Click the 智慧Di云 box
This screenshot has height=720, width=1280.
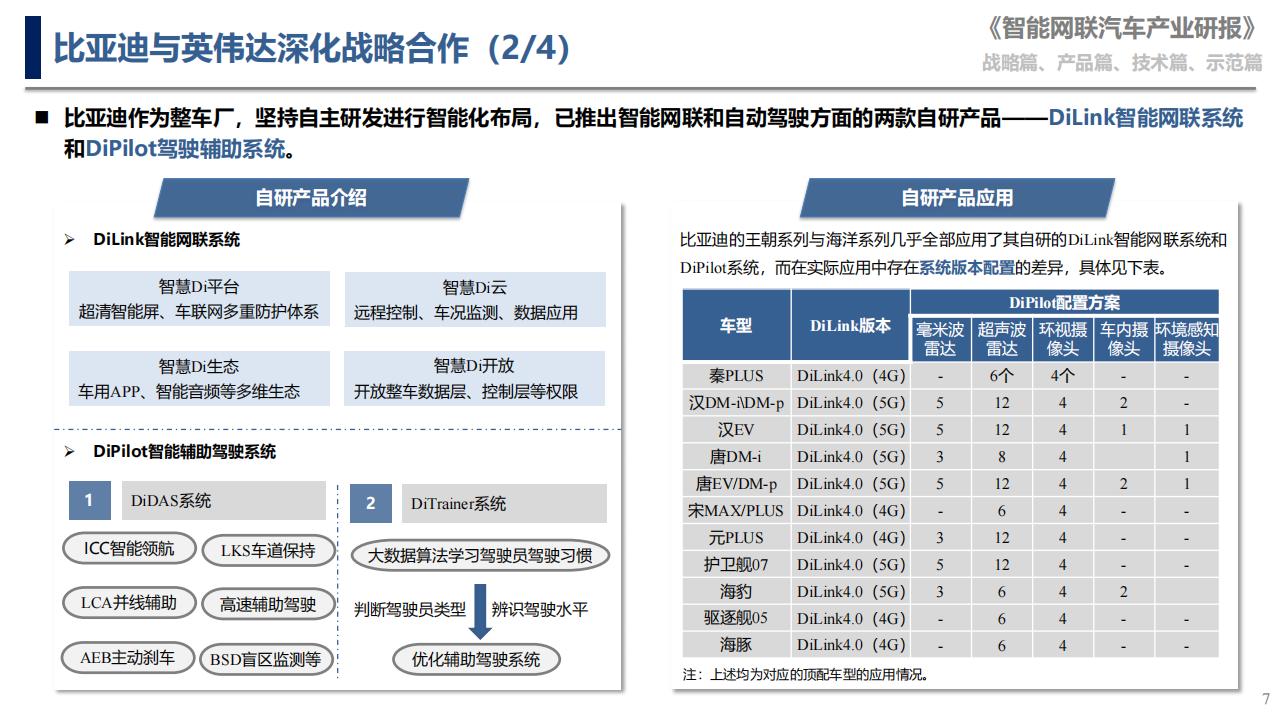(475, 299)
